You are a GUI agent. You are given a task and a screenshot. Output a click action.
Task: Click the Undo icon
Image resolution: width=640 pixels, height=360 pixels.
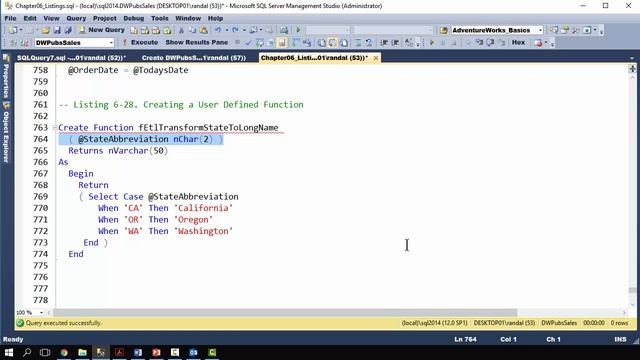coord(218,30)
